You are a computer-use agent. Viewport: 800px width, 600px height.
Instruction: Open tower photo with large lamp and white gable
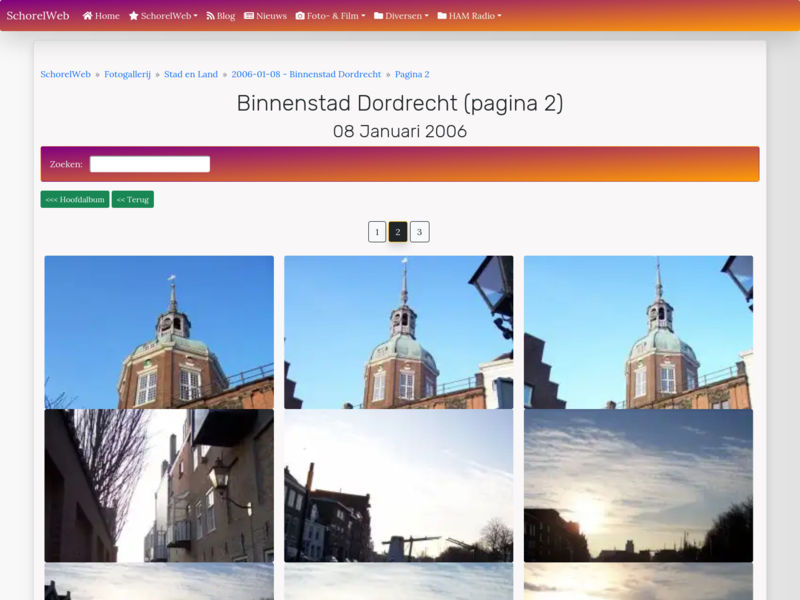[398, 332]
